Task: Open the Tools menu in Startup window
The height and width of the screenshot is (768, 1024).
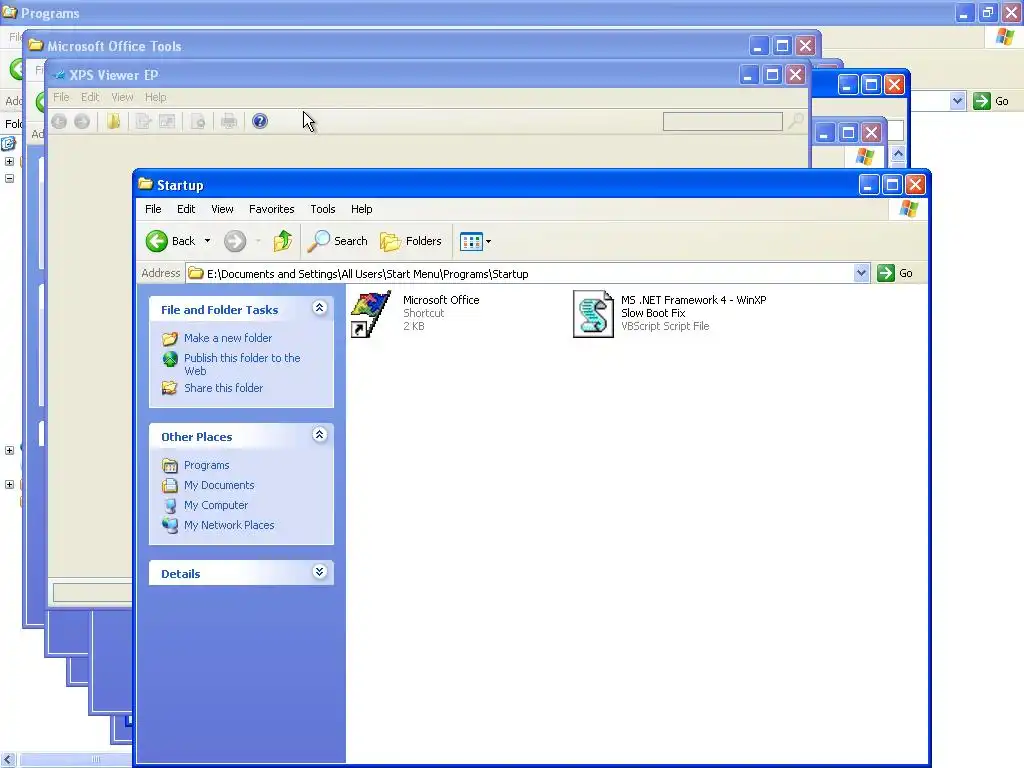Action: [323, 209]
